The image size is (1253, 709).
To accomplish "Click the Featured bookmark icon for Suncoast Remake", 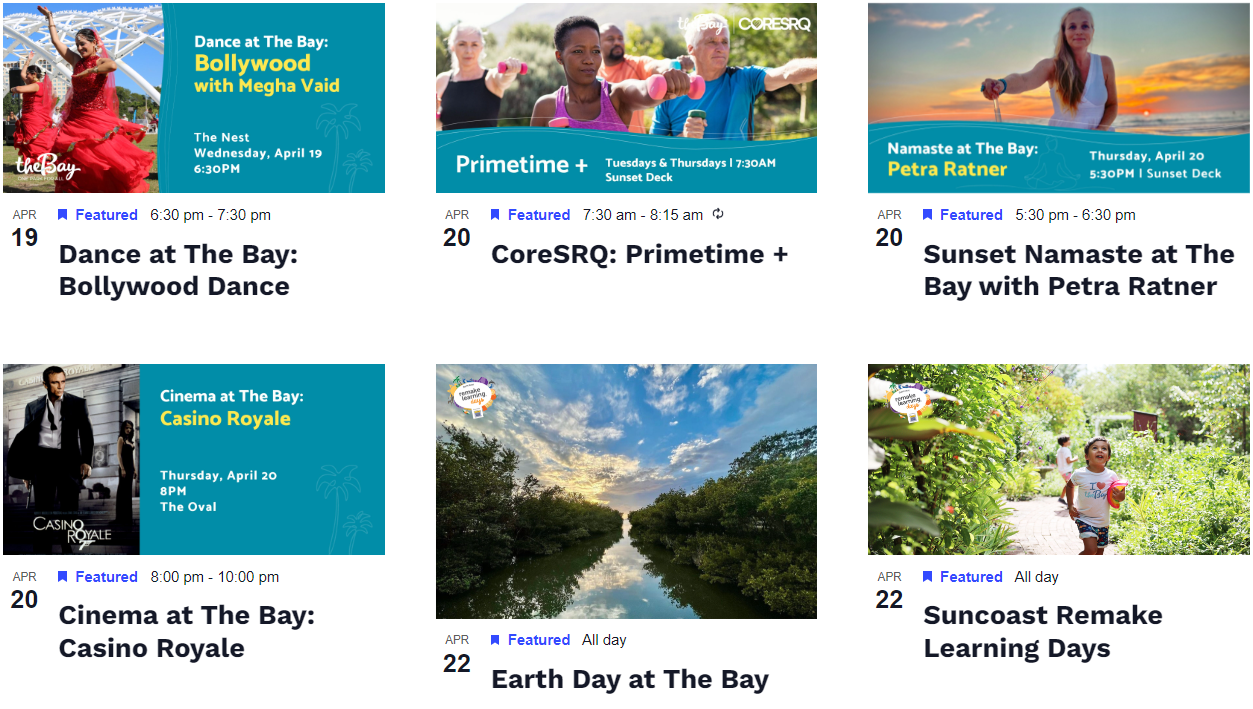I will (x=927, y=577).
